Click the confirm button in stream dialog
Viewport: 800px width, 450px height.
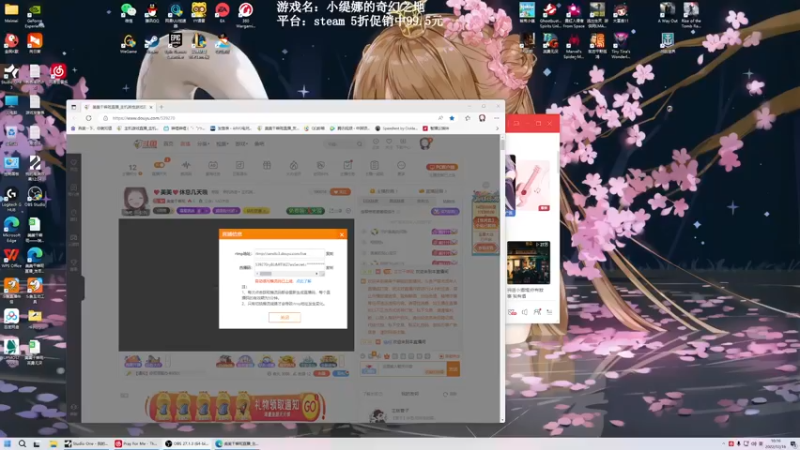click(285, 317)
